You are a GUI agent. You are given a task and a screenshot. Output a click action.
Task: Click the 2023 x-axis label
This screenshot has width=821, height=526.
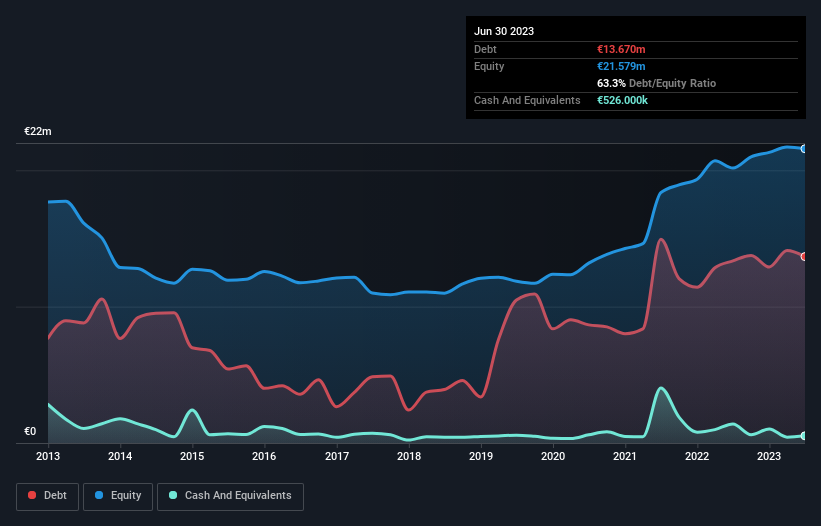(769, 456)
